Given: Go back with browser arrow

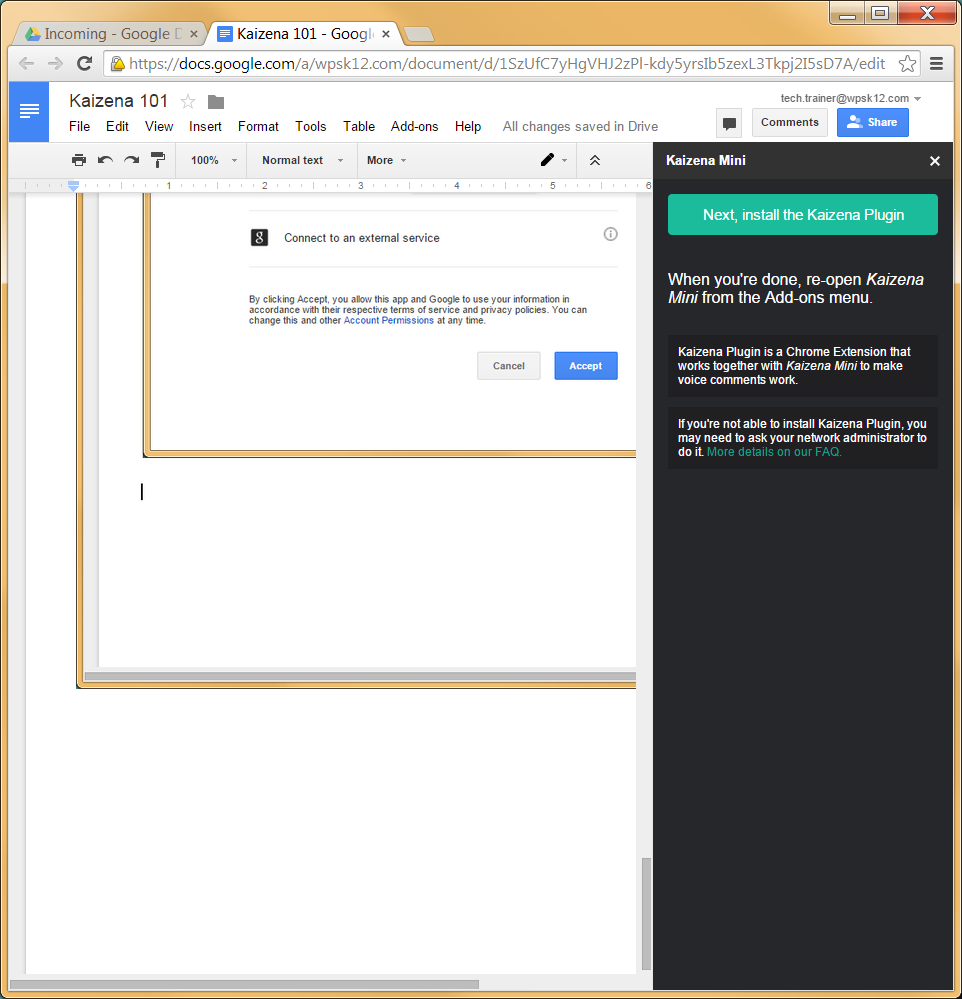Looking at the screenshot, I should point(26,63).
